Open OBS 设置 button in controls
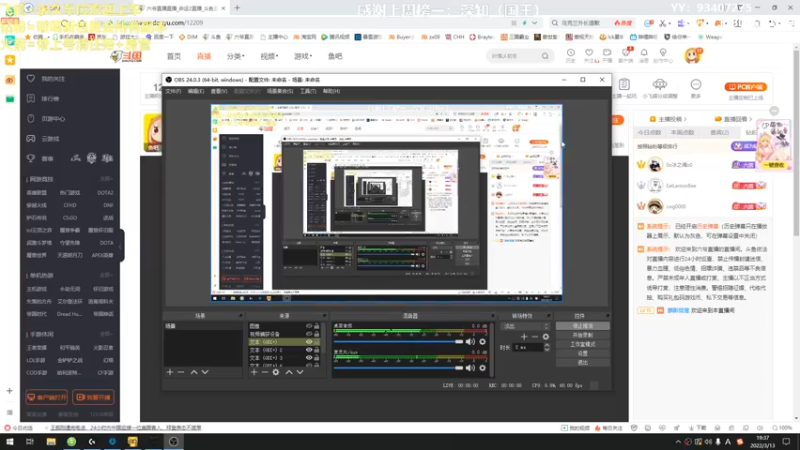The image size is (800, 450). [x=582, y=354]
